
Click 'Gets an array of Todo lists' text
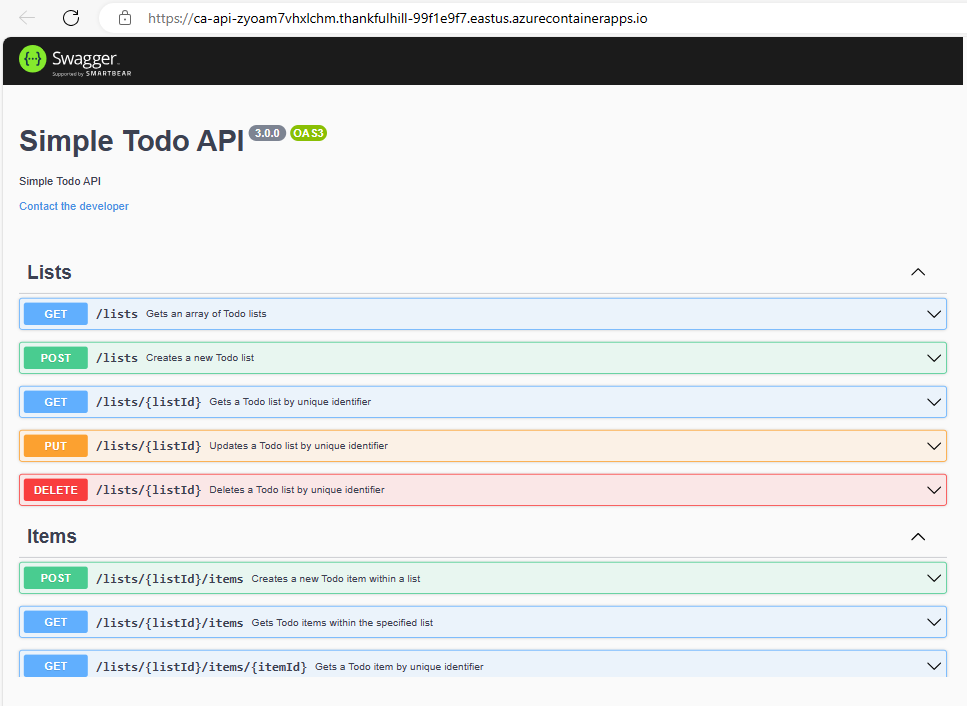206,314
